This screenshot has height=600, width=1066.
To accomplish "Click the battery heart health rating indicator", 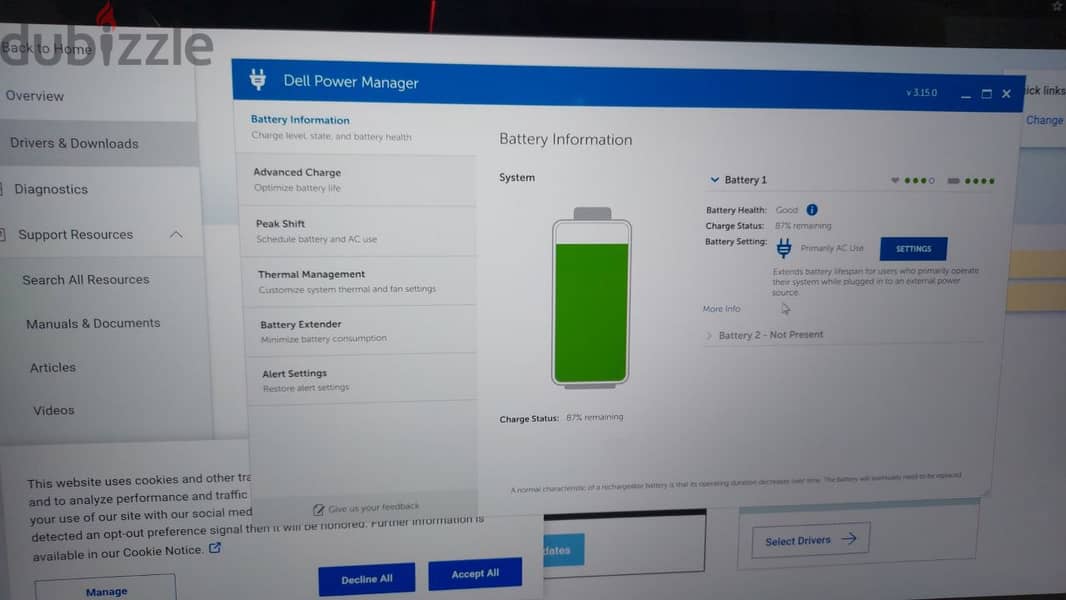I will (913, 180).
